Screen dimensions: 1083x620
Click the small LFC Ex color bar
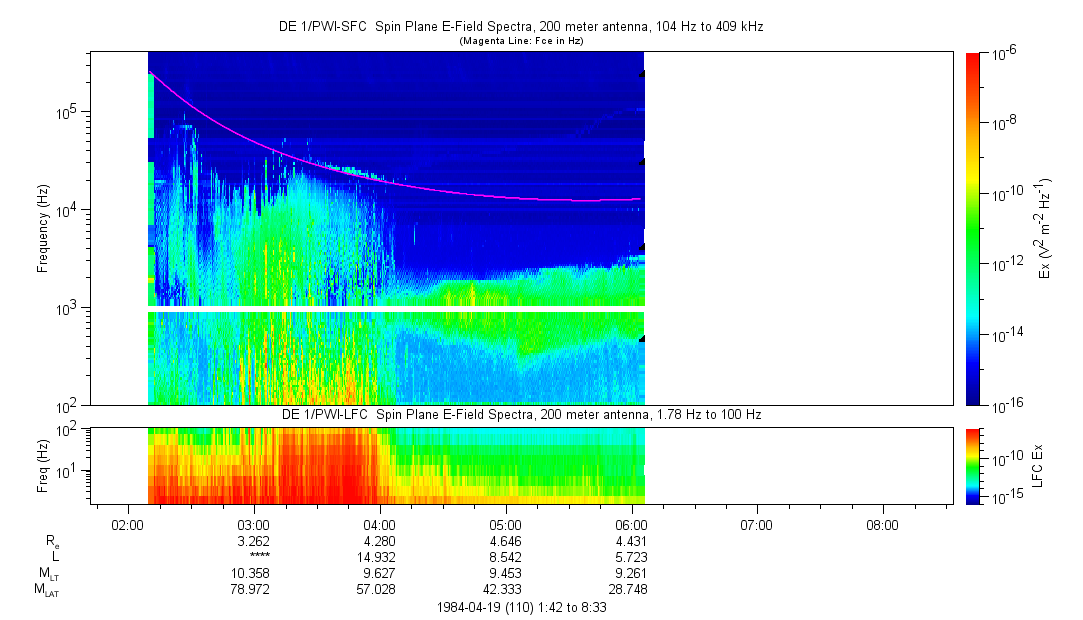pyautogui.click(x=974, y=465)
